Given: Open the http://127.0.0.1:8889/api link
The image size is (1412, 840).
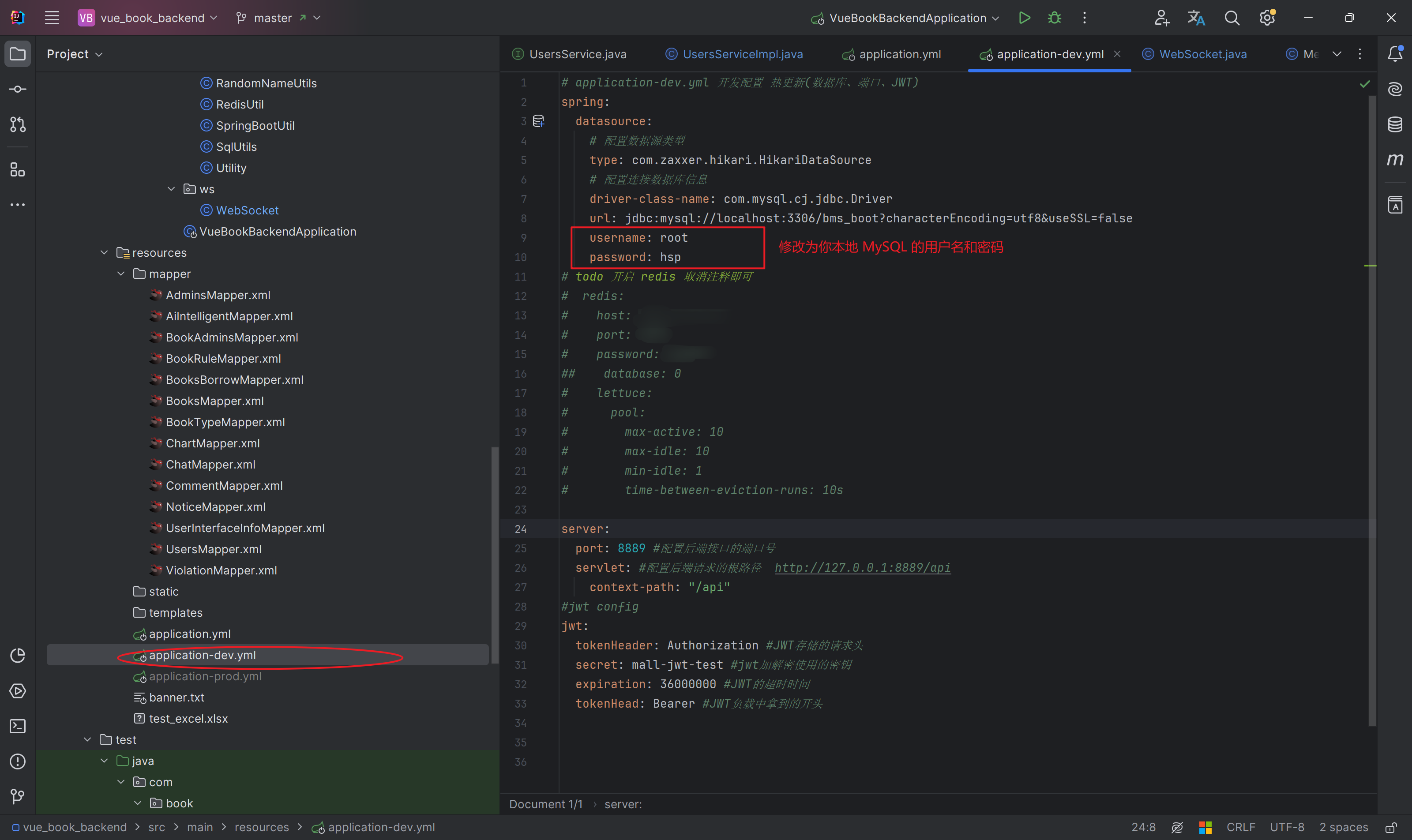Looking at the screenshot, I should point(862,568).
